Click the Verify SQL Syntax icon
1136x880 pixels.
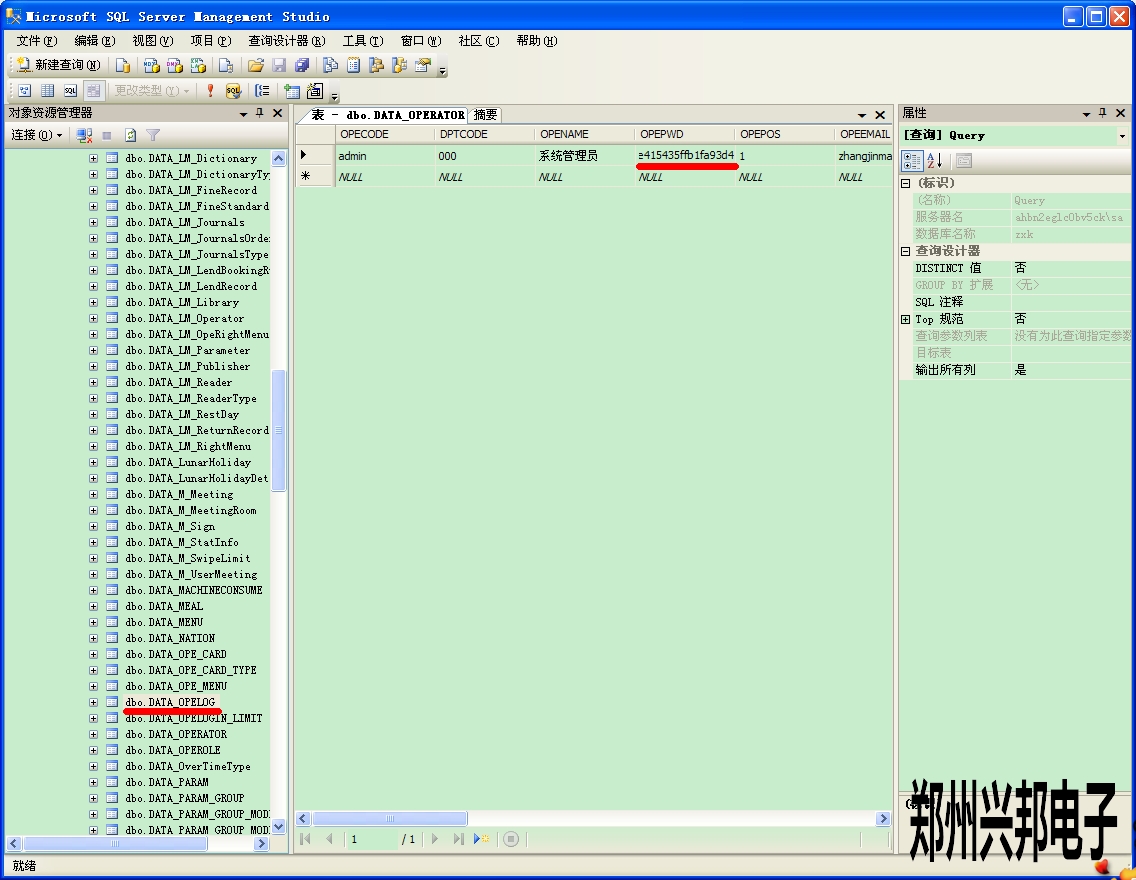[x=233, y=91]
